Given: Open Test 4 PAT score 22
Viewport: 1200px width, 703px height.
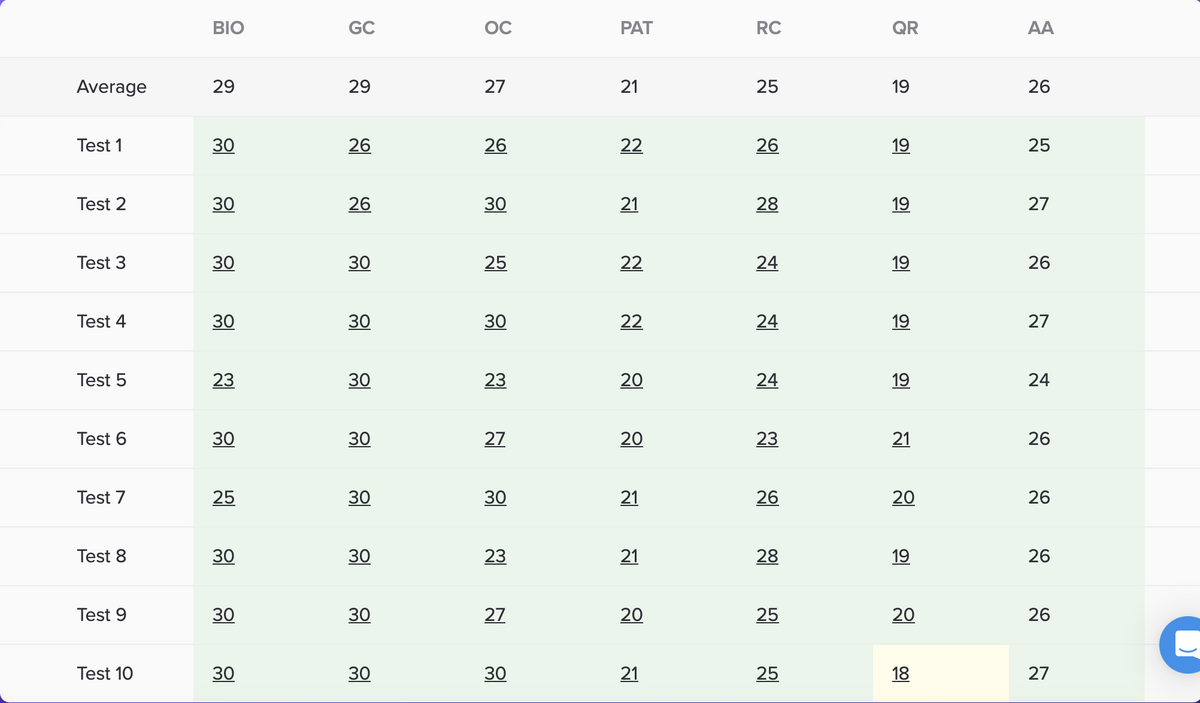Looking at the screenshot, I should [x=631, y=322].
